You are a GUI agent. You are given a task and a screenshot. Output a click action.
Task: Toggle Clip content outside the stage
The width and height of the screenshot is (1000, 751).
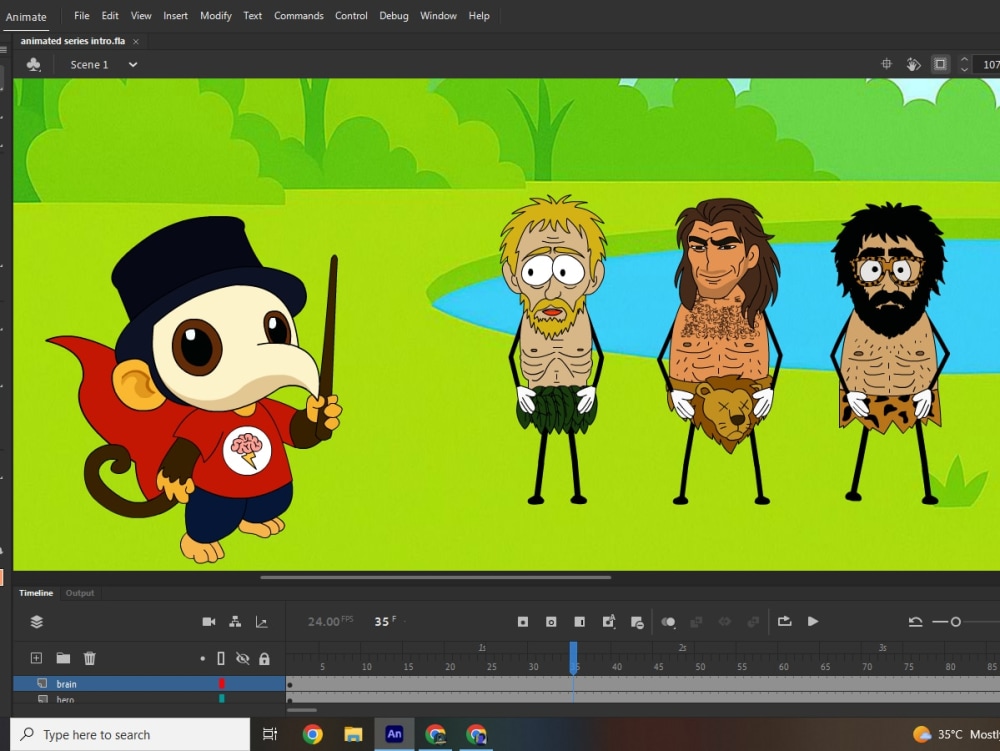[x=940, y=64]
